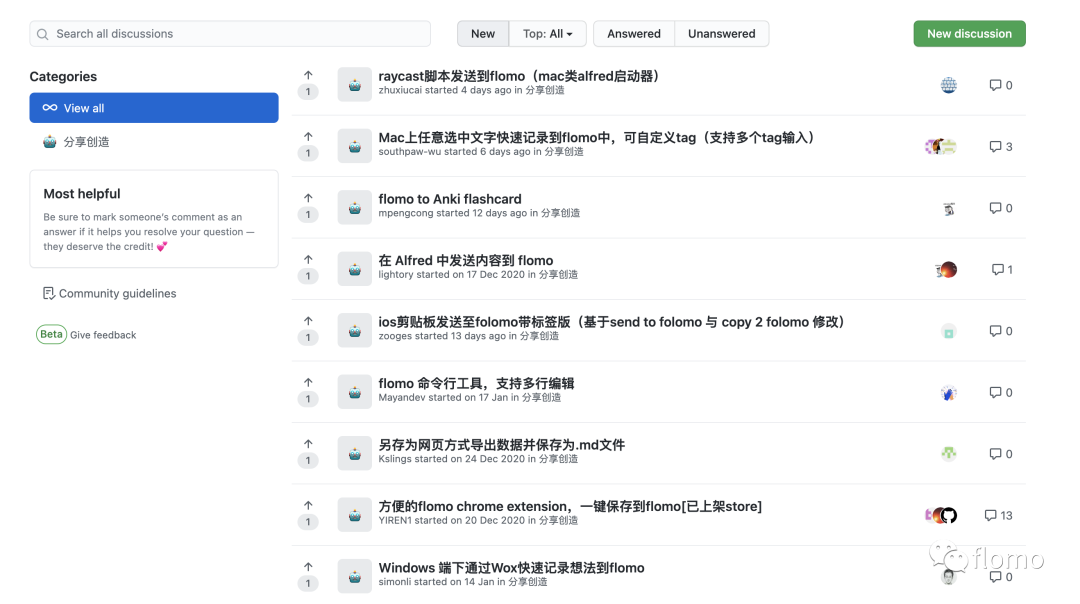Switch to the New sort tab

pyautogui.click(x=483, y=34)
